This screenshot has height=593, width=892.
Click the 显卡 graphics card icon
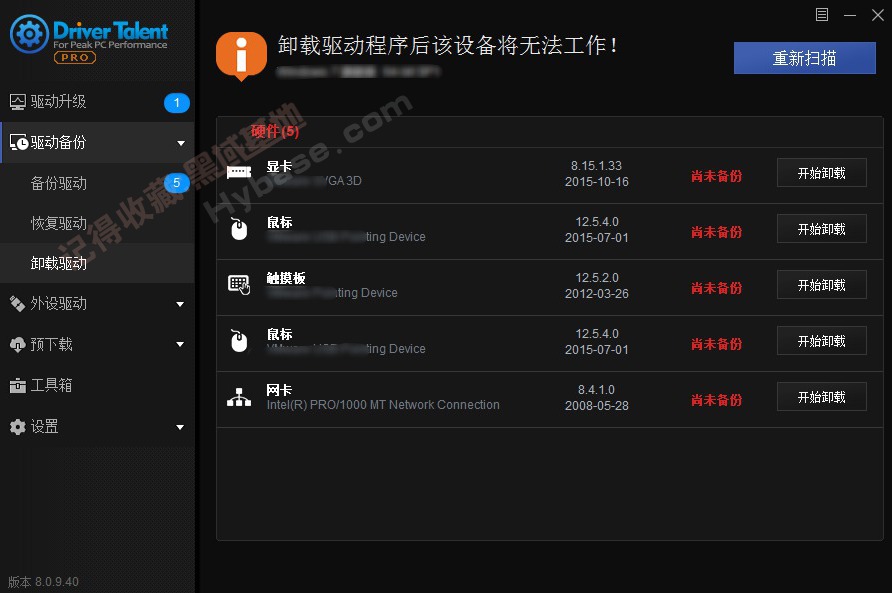point(239,172)
